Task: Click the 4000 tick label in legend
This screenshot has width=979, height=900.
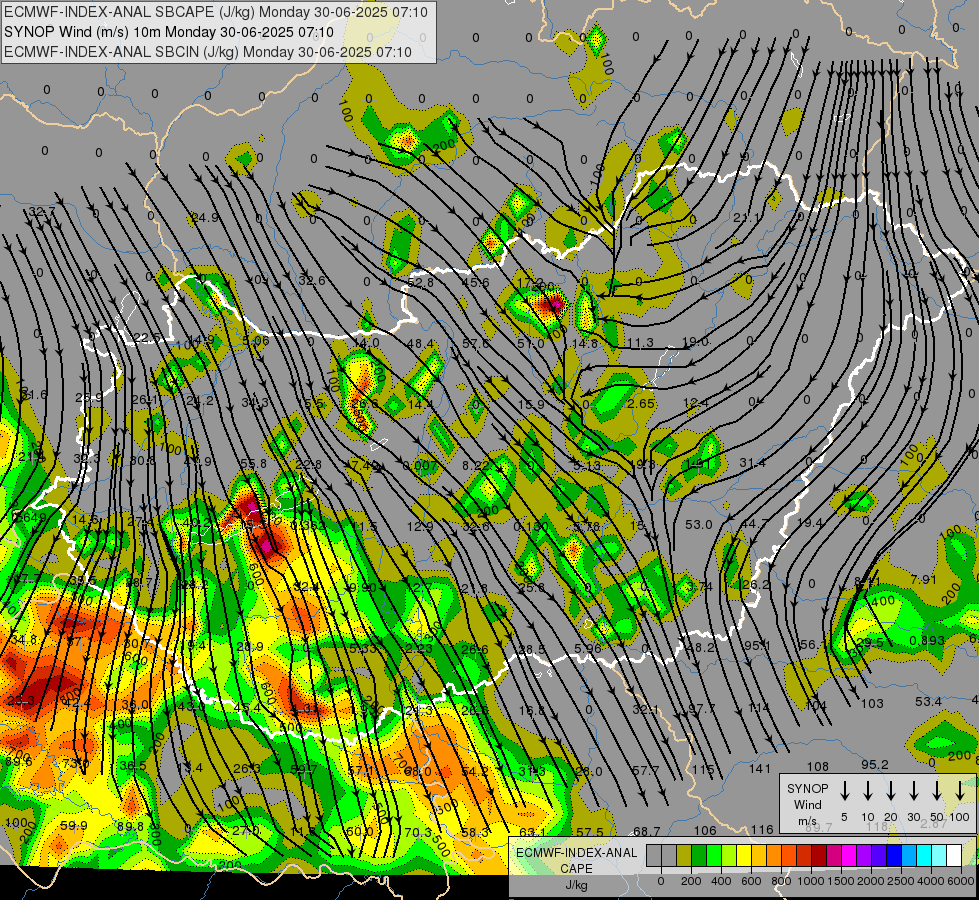Action: point(931,881)
